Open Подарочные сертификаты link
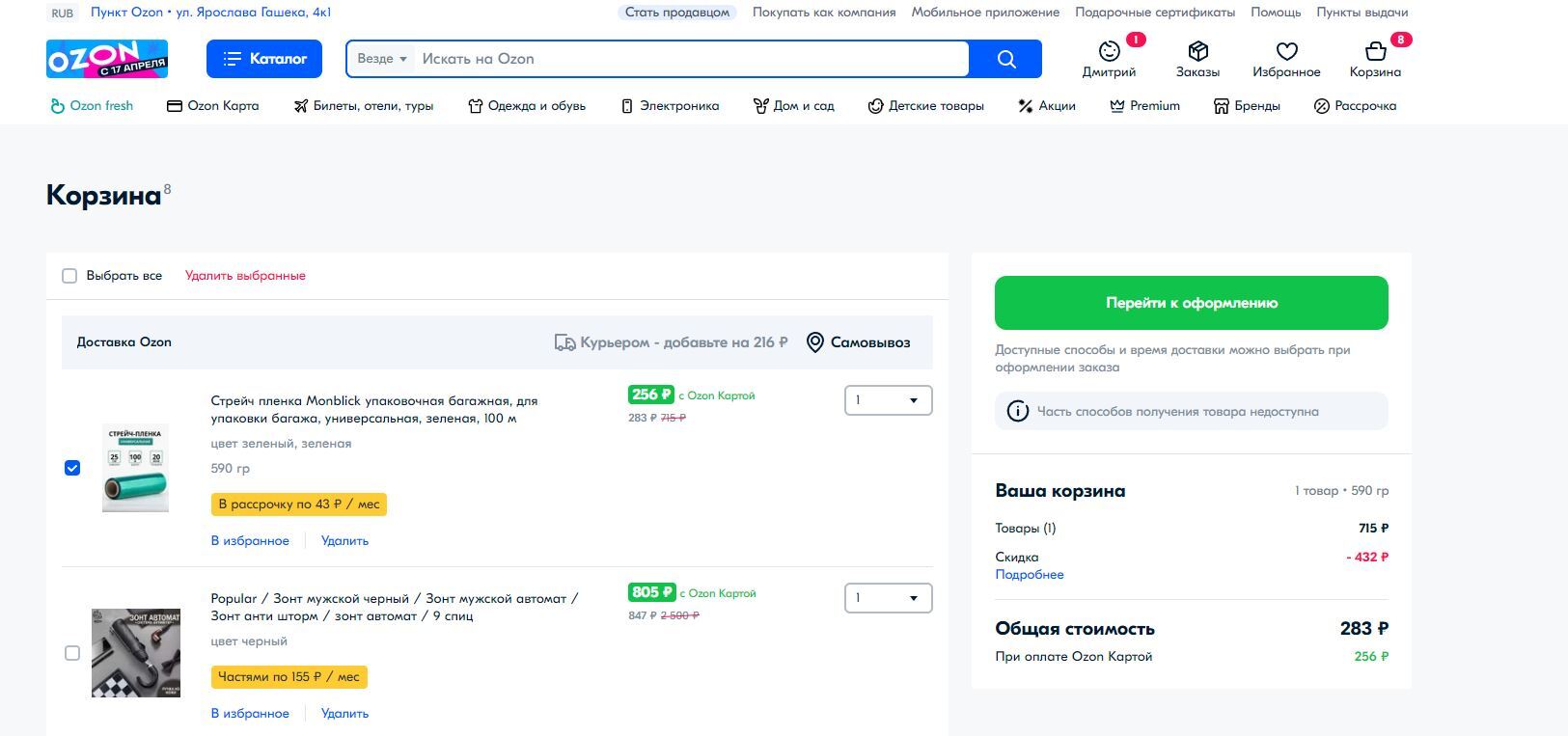This screenshot has height=736, width=1568. pyautogui.click(x=1155, y=13)
